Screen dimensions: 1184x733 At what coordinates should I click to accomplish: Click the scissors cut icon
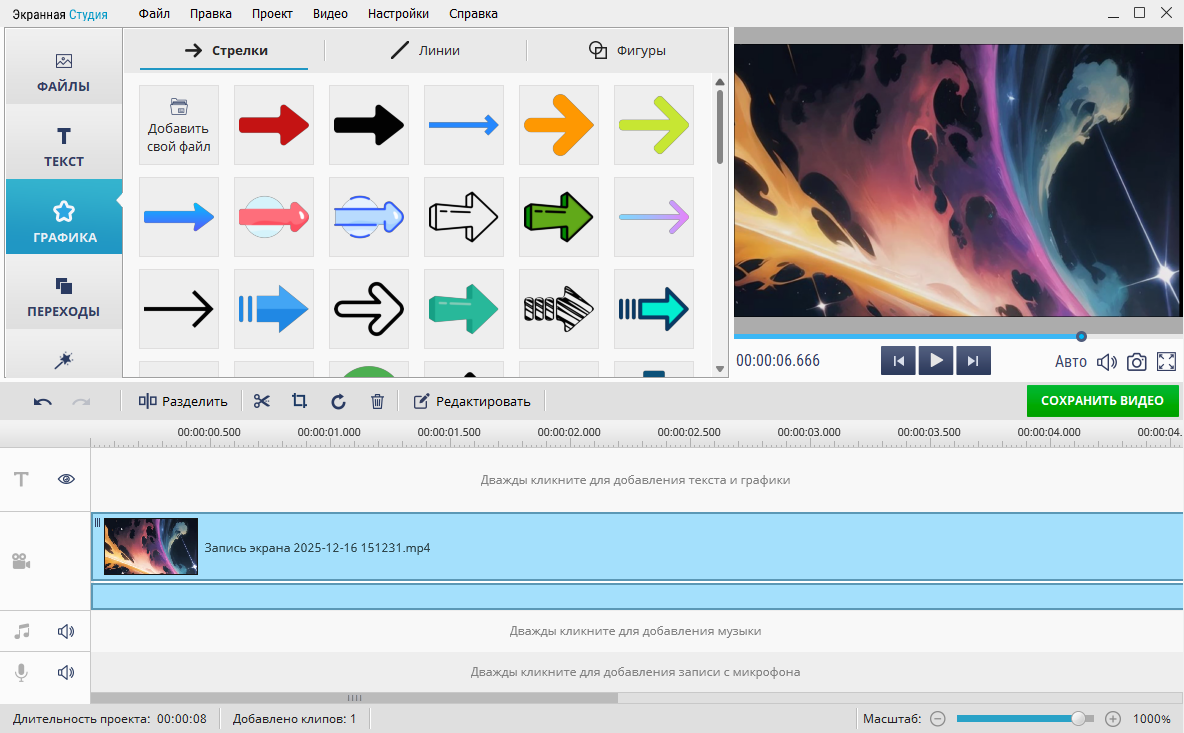pyautogui.click(x=261, y=402)
